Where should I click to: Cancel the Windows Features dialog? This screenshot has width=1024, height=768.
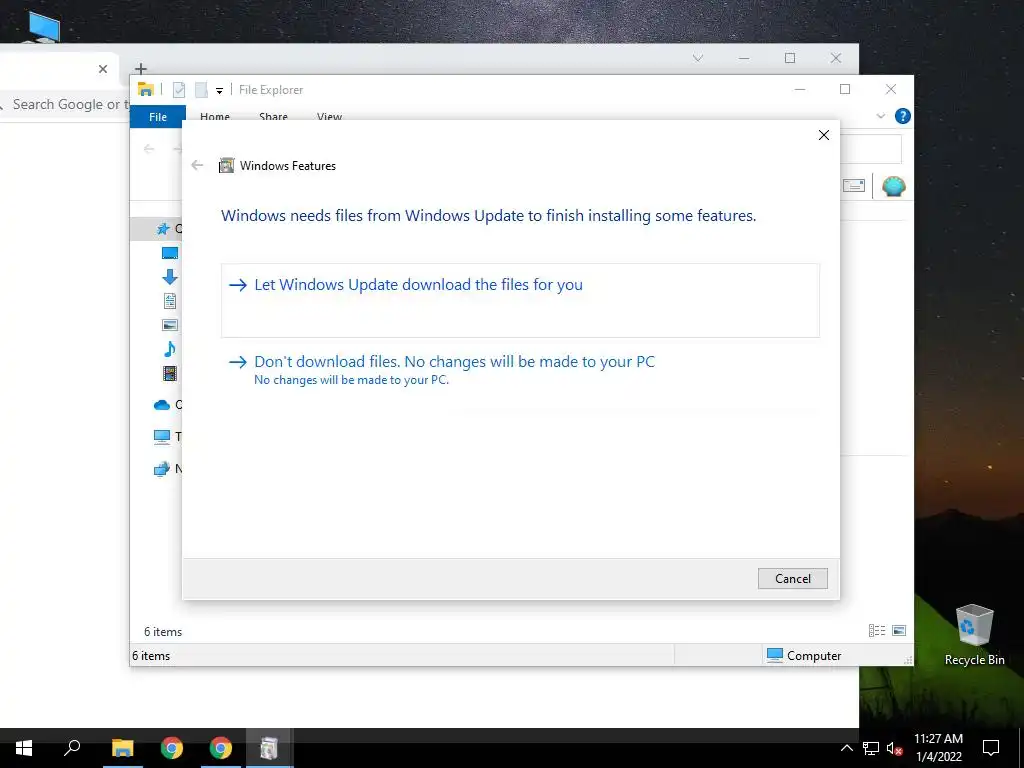pyautogui.click(x=792, y=579)
